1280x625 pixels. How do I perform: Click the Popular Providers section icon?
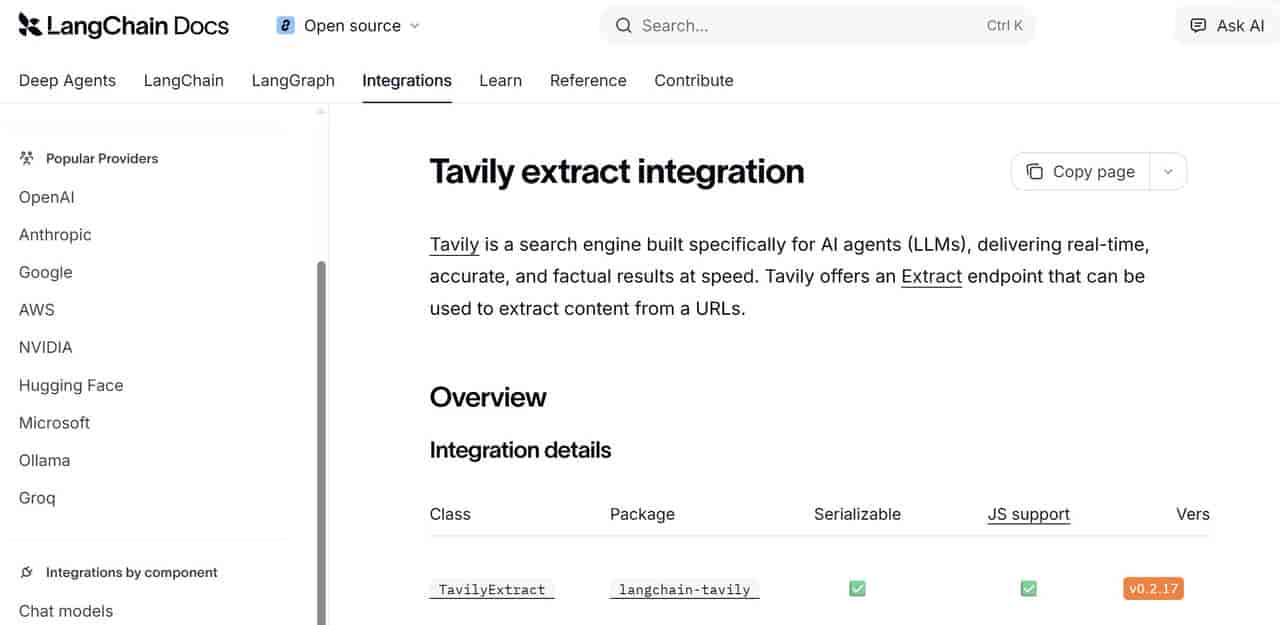coord(27,158)
